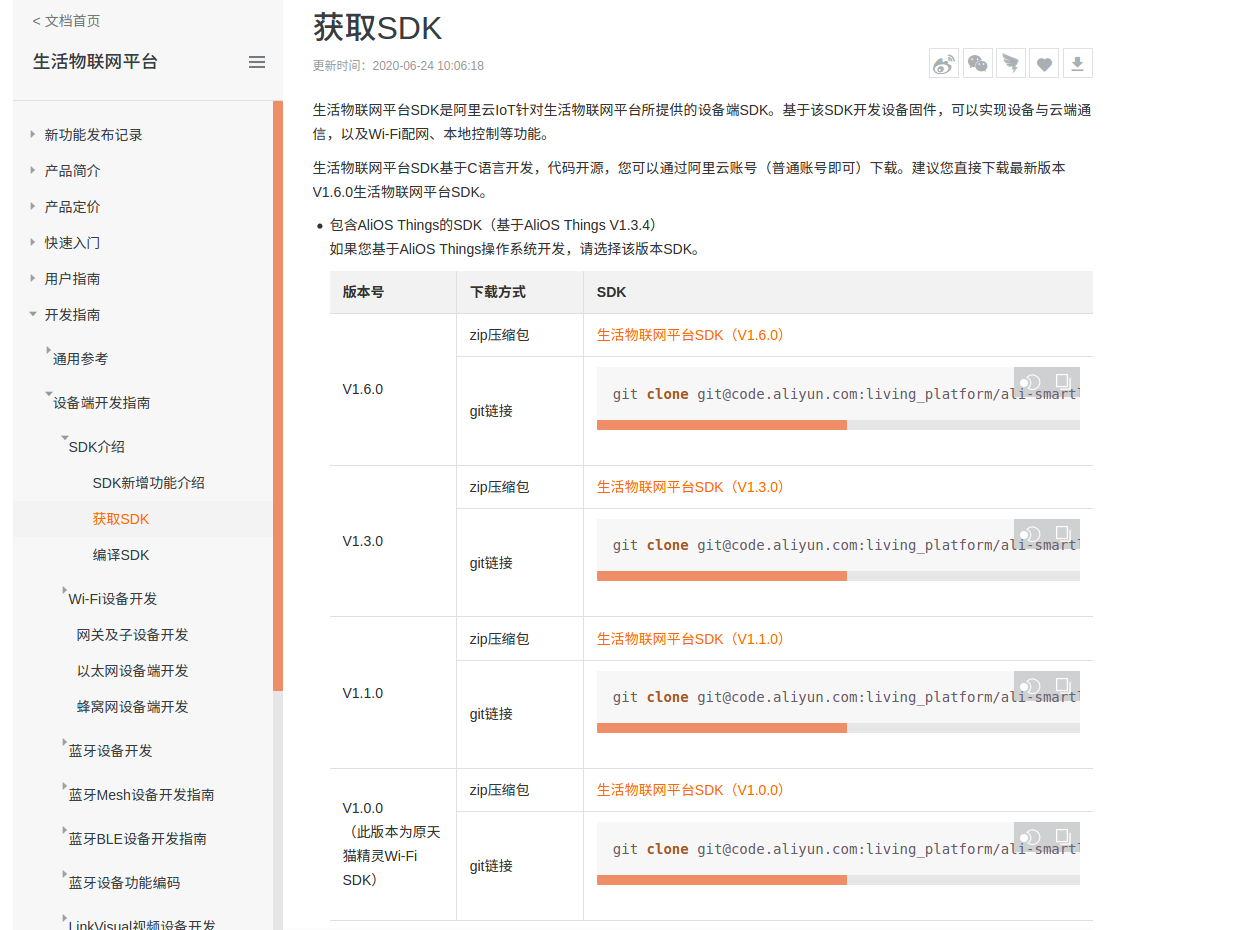The width and height of the screenshot is (1236, 930).
Task: Expand the 蓝牙设备功能编码 node arrow
Action: click(x=65, y=874)
